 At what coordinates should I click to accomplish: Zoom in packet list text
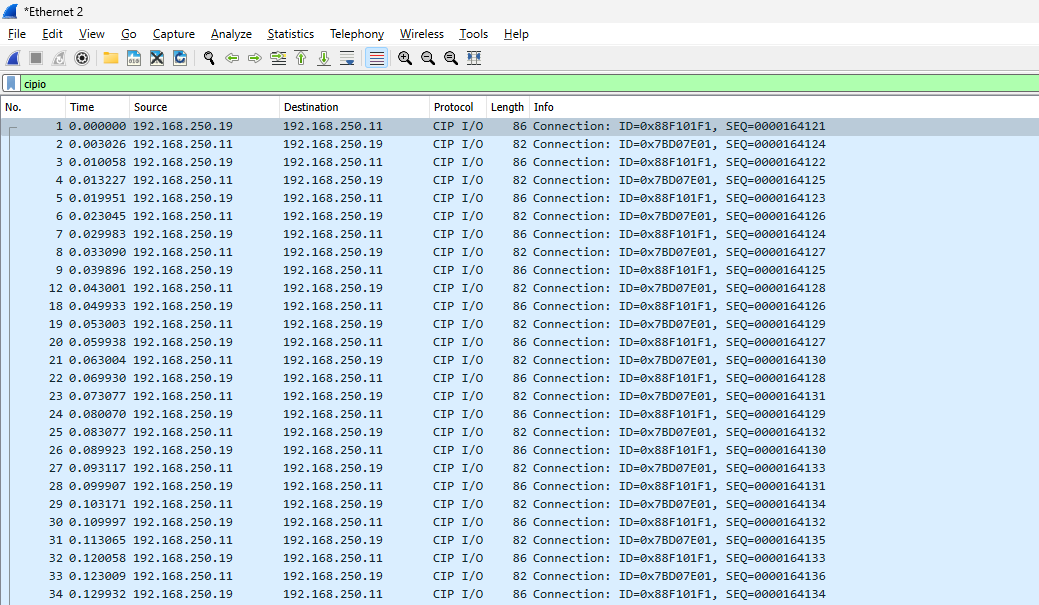pyautogui.click(x=405, y=58)
